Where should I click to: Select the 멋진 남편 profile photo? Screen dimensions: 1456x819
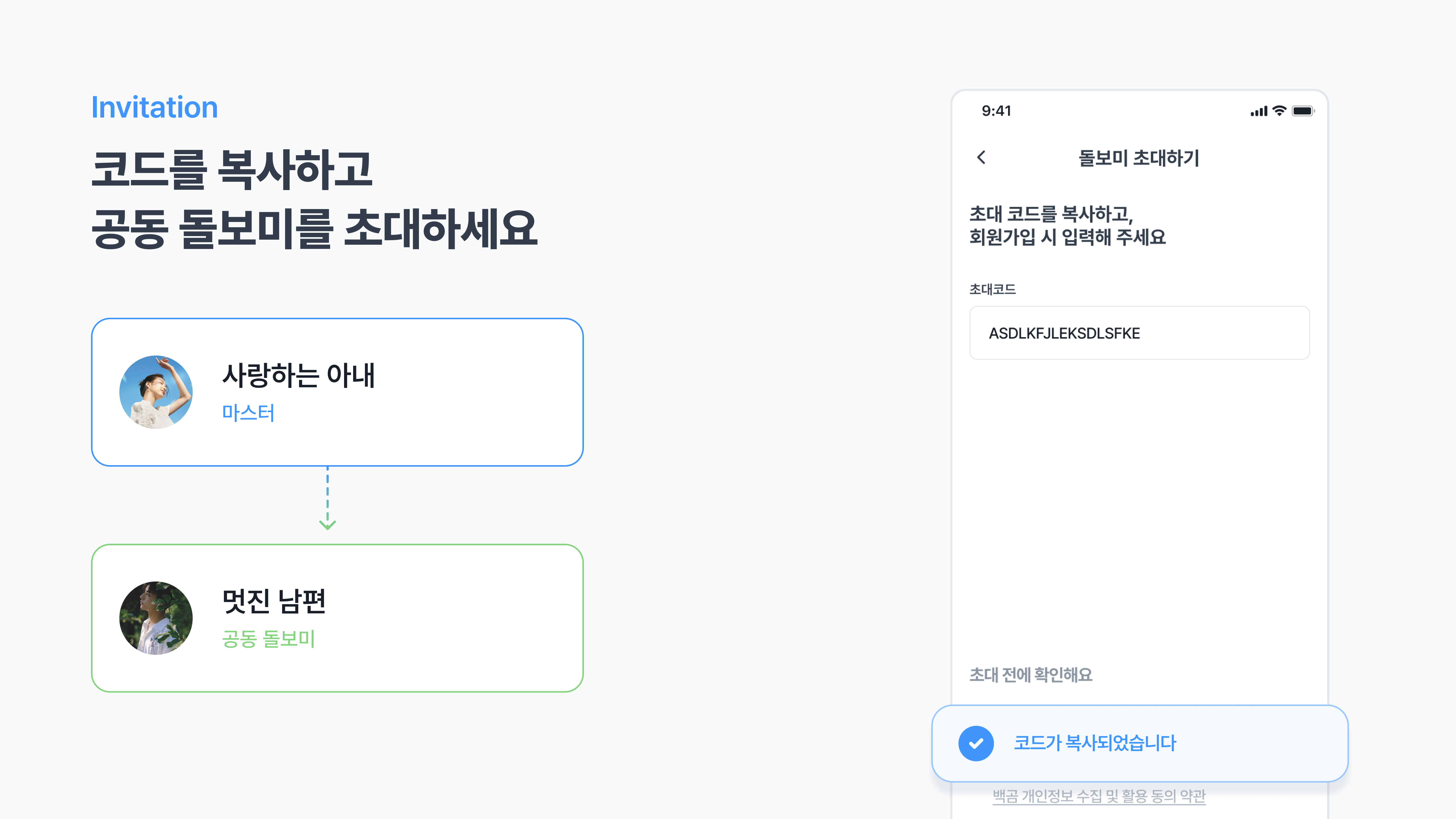tap(156, 618)
